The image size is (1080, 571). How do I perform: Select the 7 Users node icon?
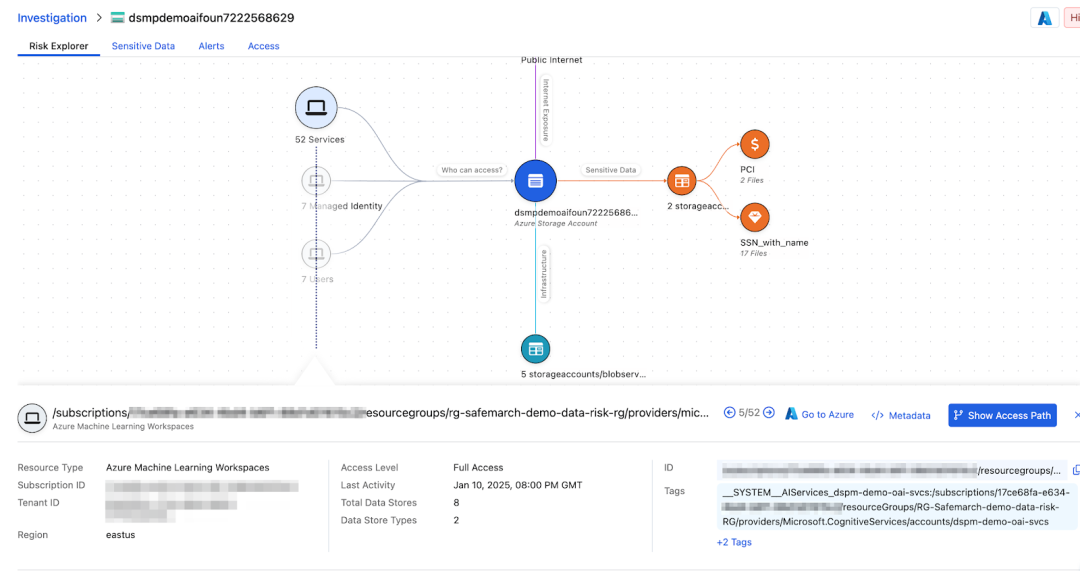316,254
